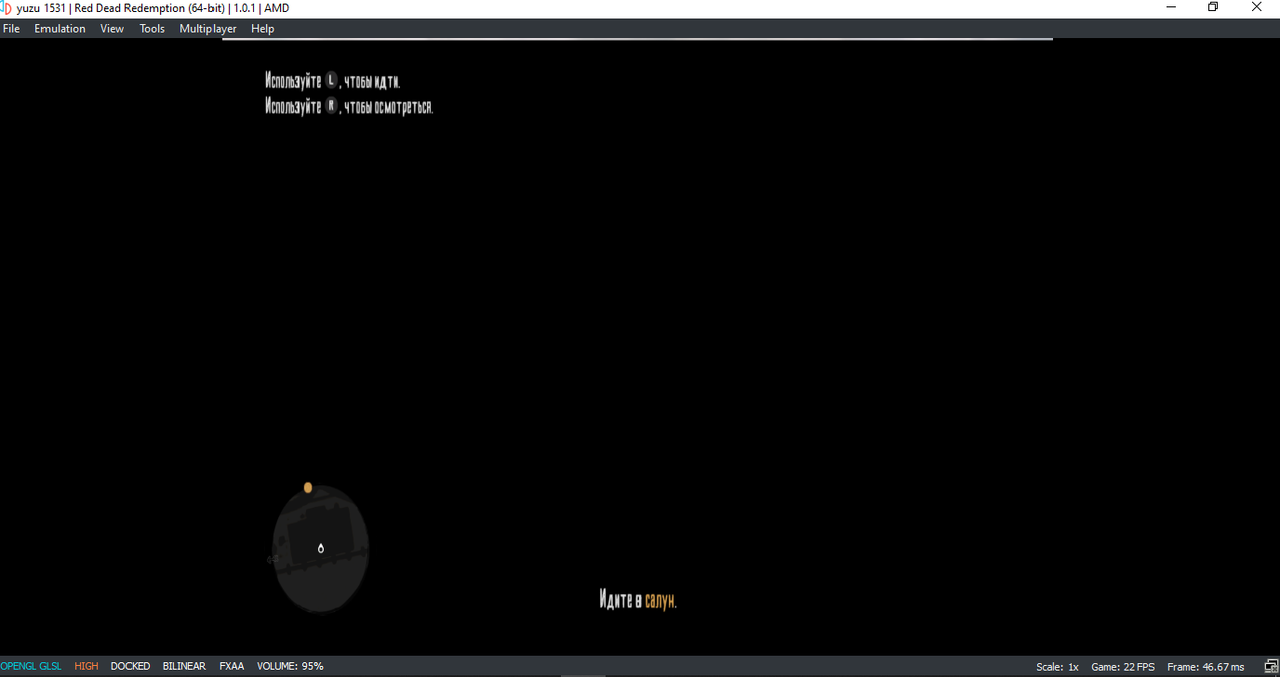Open the Multiplayer menu
The height and width of the screenshot is (677, 1280).
coord(208,29)
